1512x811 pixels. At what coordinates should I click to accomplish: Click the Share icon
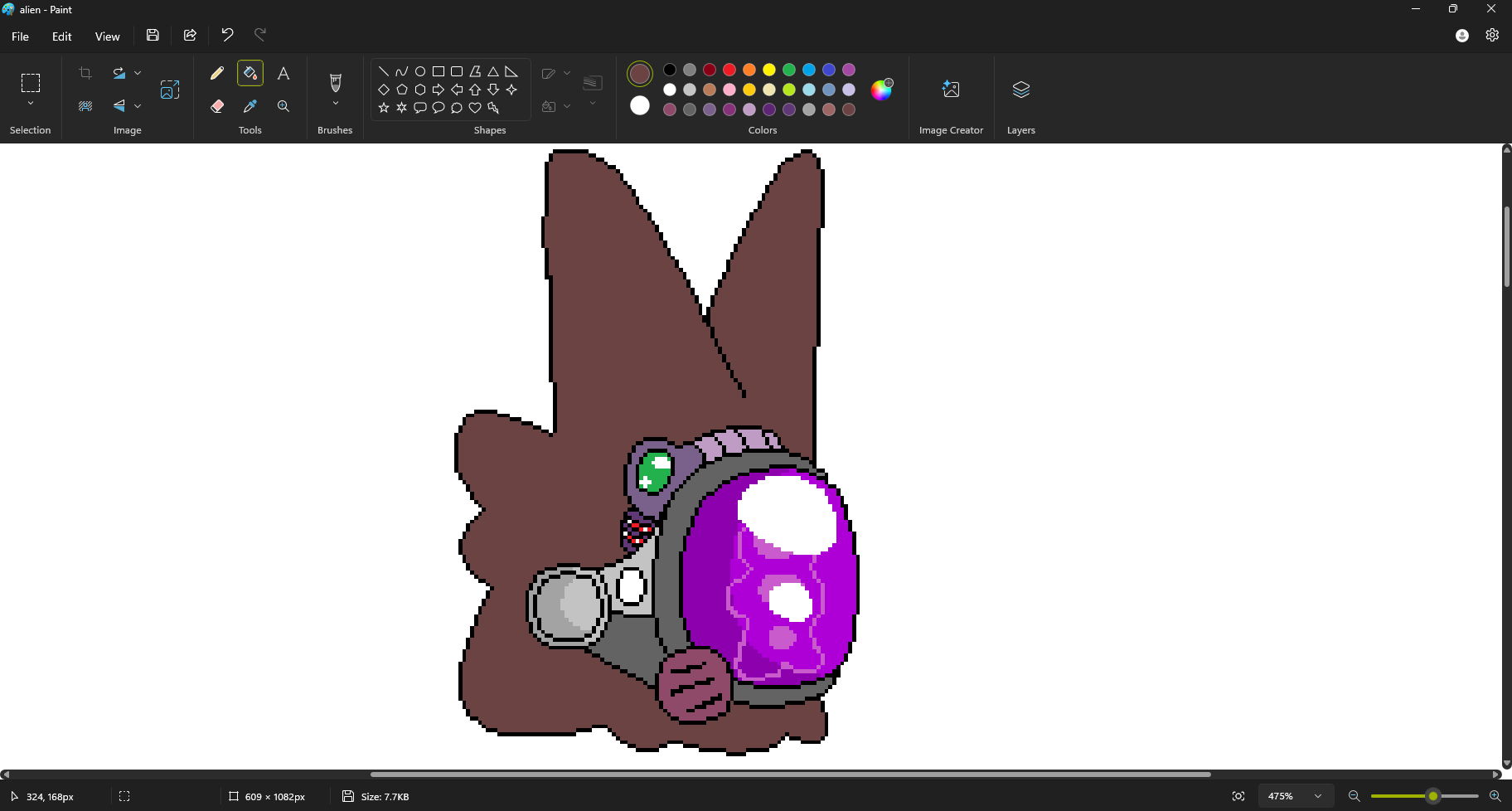point(190,35)
